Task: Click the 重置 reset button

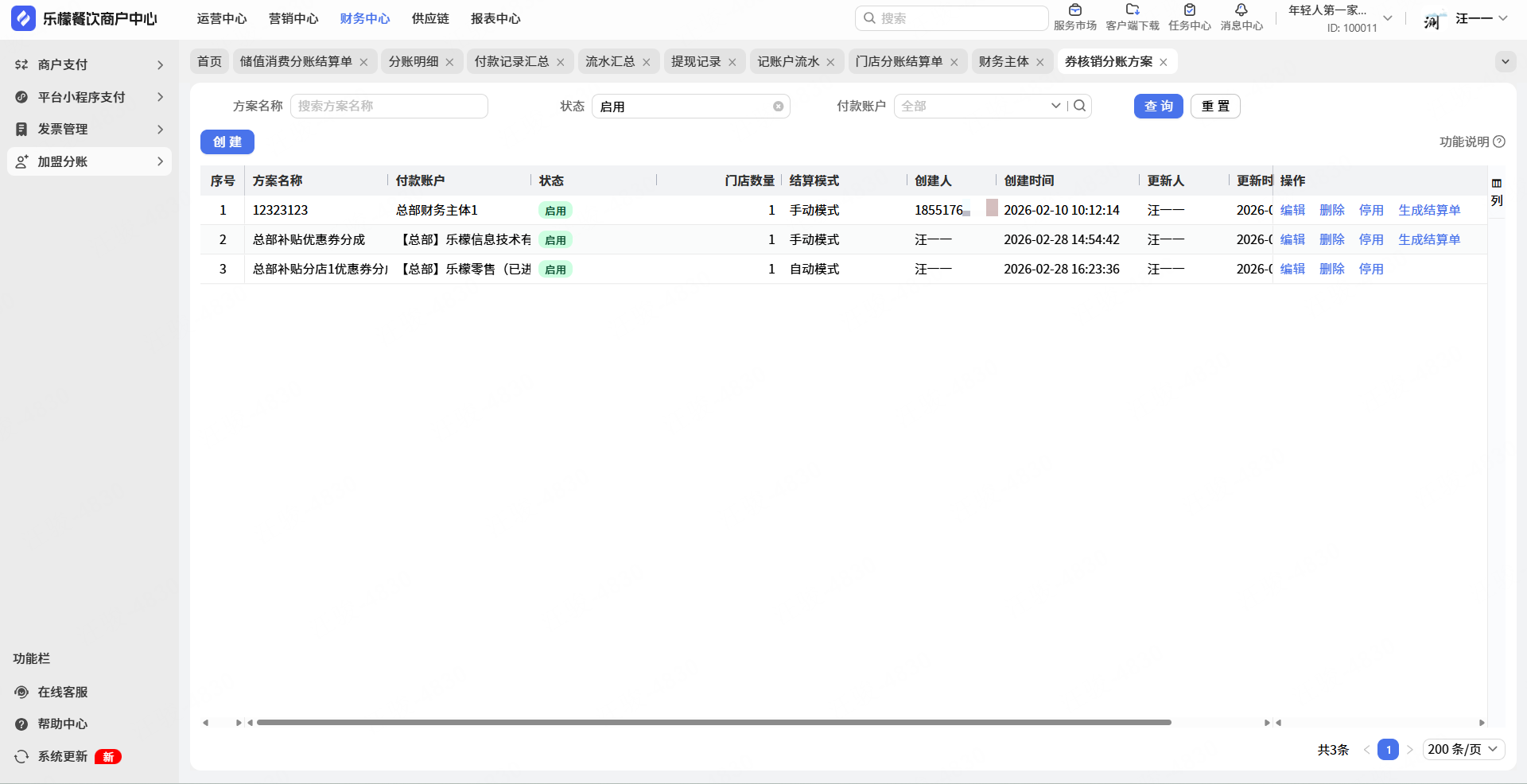Action: pyautogui.click(x=1215, y=106)
